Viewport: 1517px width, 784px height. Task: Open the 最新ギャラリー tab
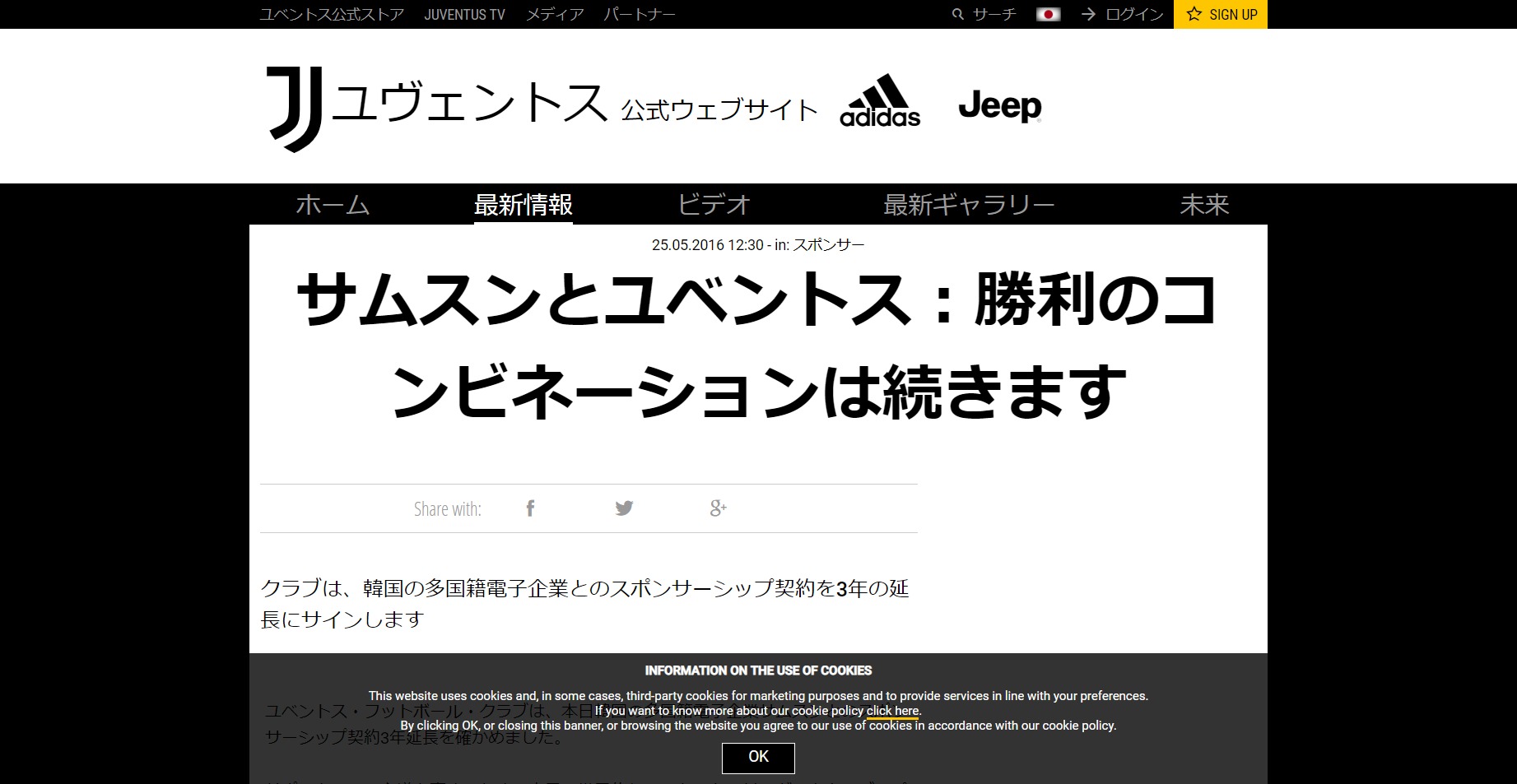969,204
